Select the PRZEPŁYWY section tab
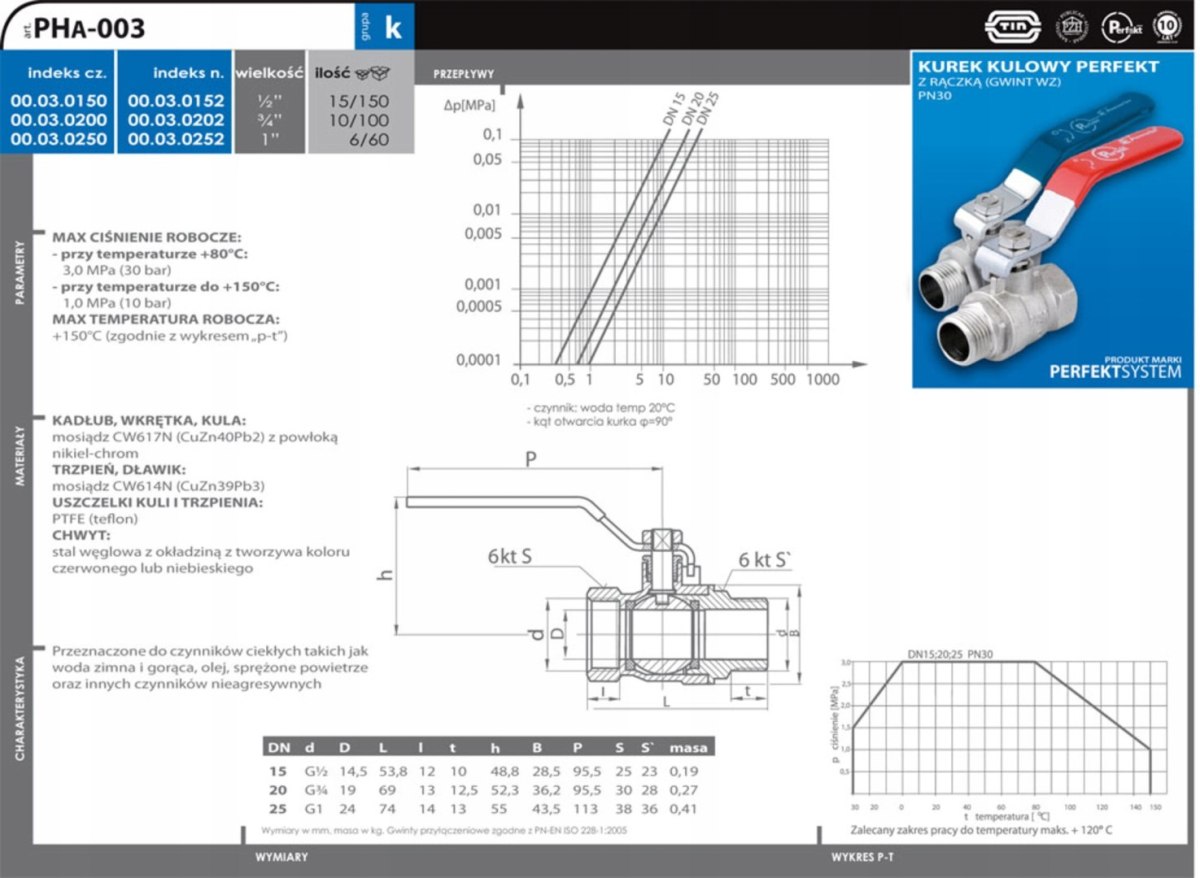The width and height of the screenshot is (1200, 878). click(x=463, y=75)
